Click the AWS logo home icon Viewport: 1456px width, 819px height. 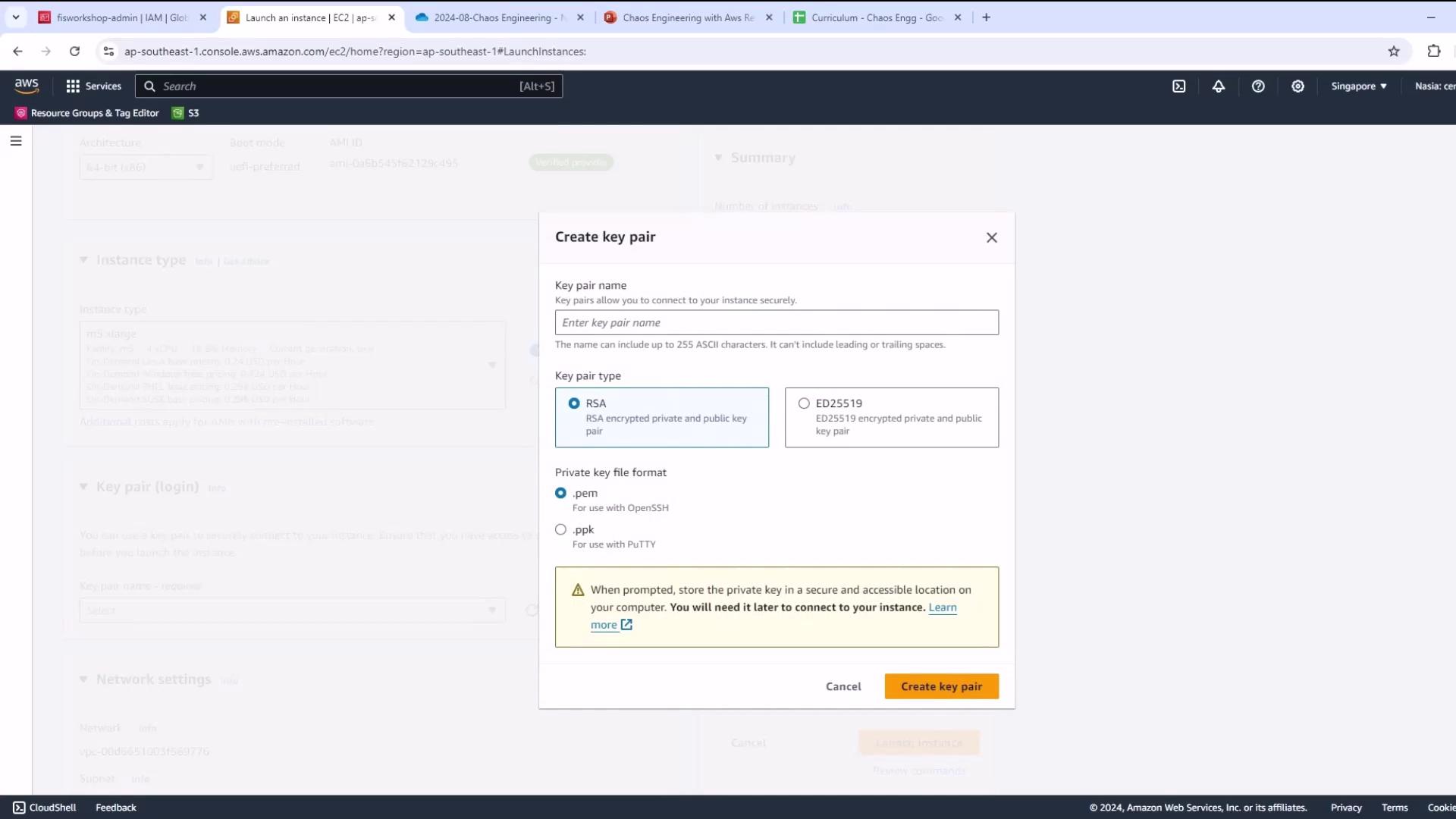[27, 86]
